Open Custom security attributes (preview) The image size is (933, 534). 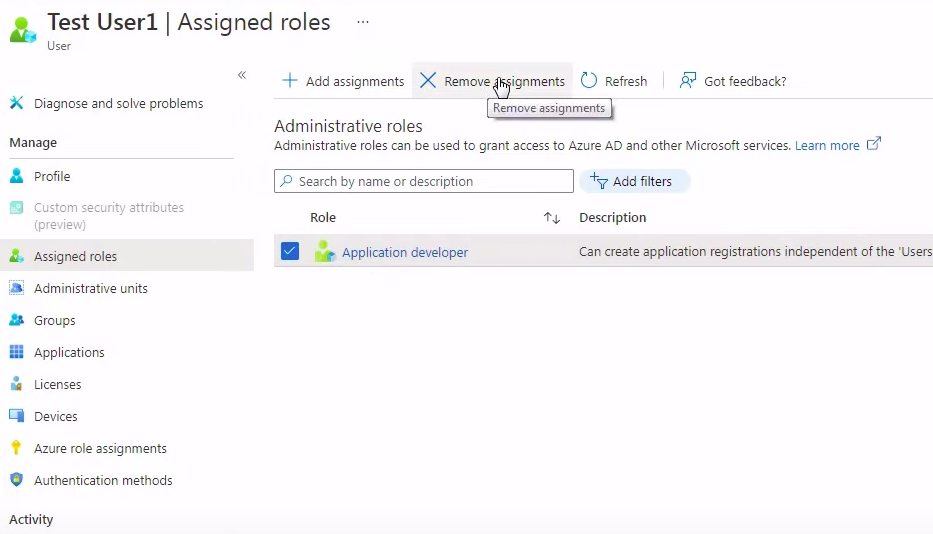click(x=109, y=216)
